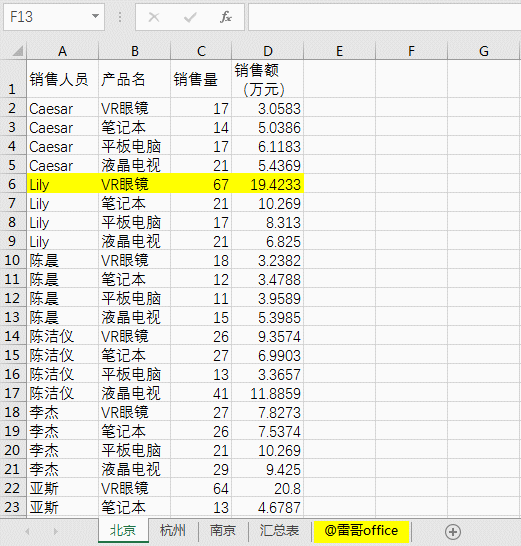Screen dimensions: 521x546
Task: Open the @雷哥office sheet tab
Action: click(361, 531)
